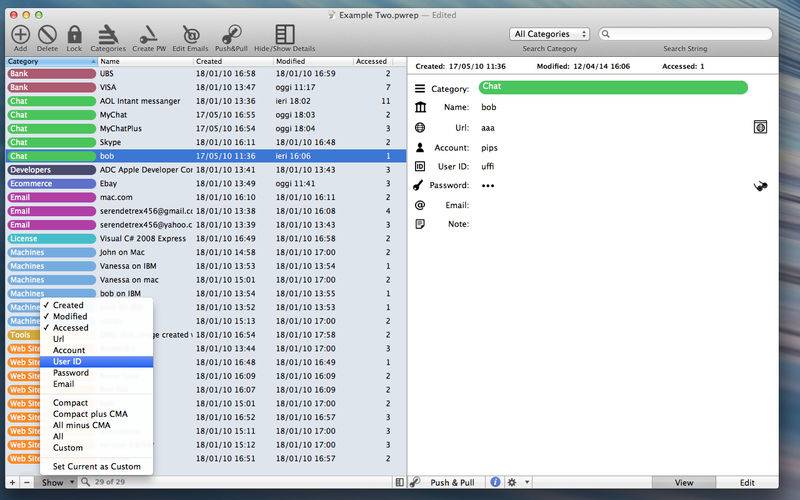Choose All minus CMA menu item
The height and width of the screenshot is (500, 800).
coord(96,425)
